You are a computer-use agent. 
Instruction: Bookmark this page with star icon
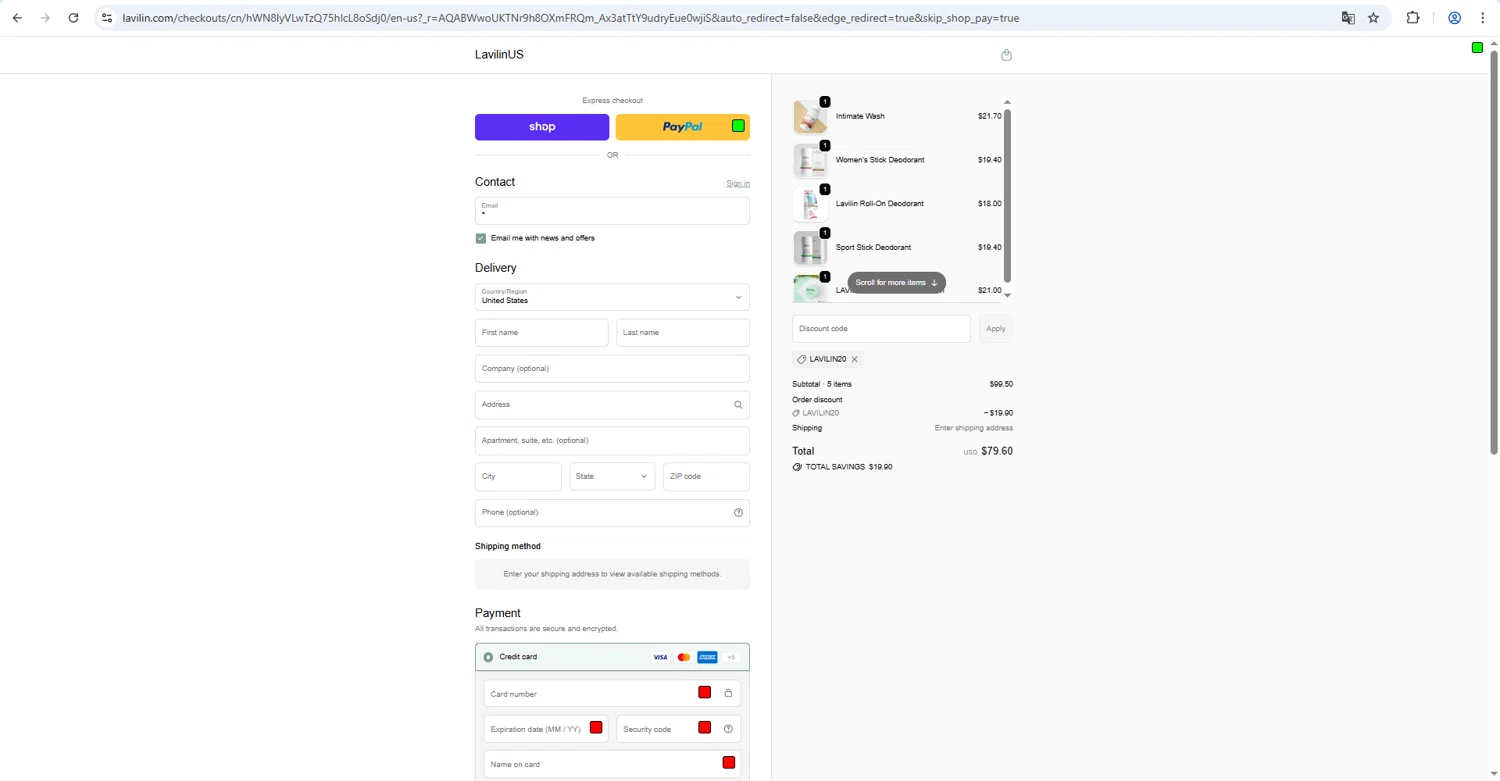tap(1374, 18)
